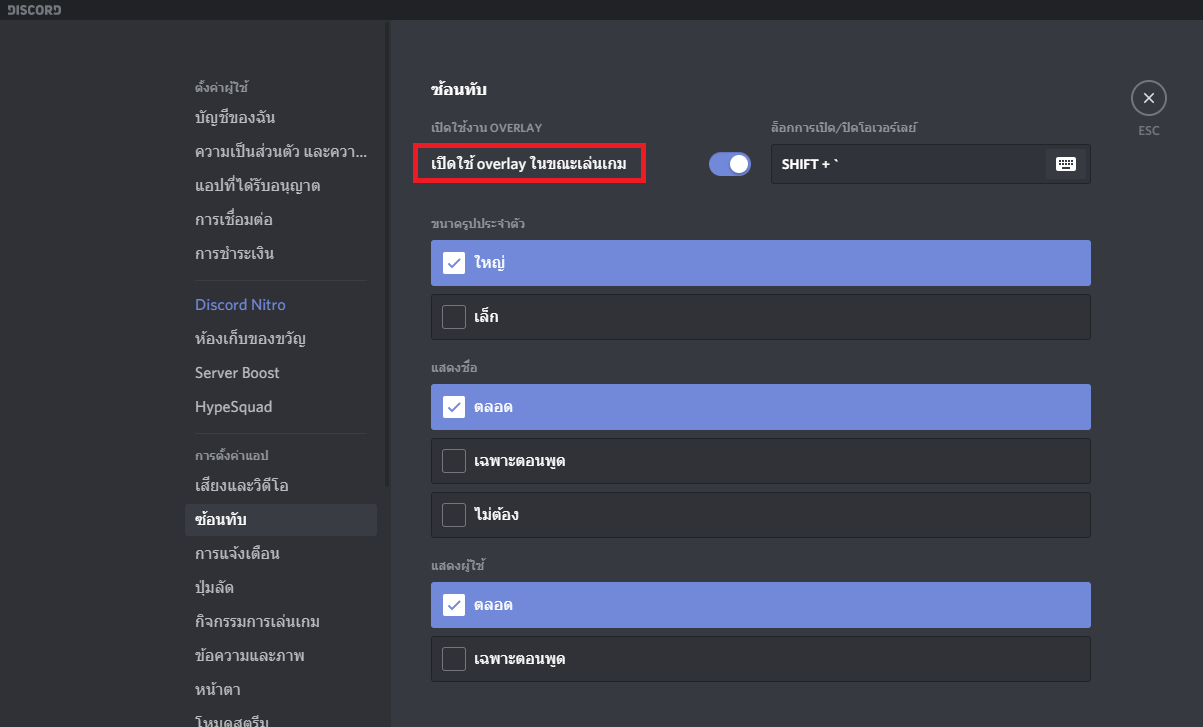Check ตลอด under แสดงผู้ใช้ section
Viewport: 1203px width, 727px height.
click(x=454, y=605)
